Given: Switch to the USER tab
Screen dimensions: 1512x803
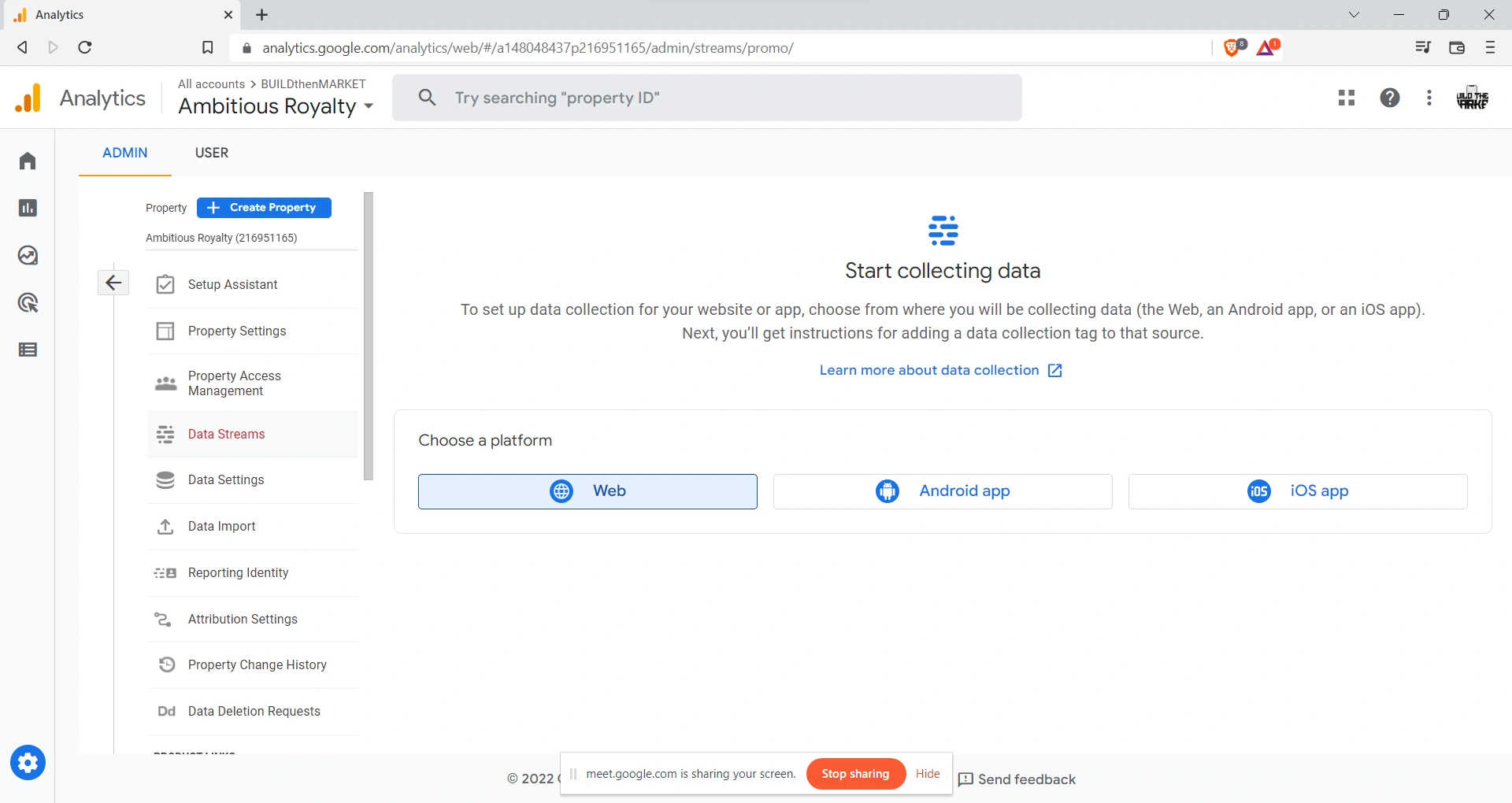Looking at the screenshot, I should click(212, 153).
